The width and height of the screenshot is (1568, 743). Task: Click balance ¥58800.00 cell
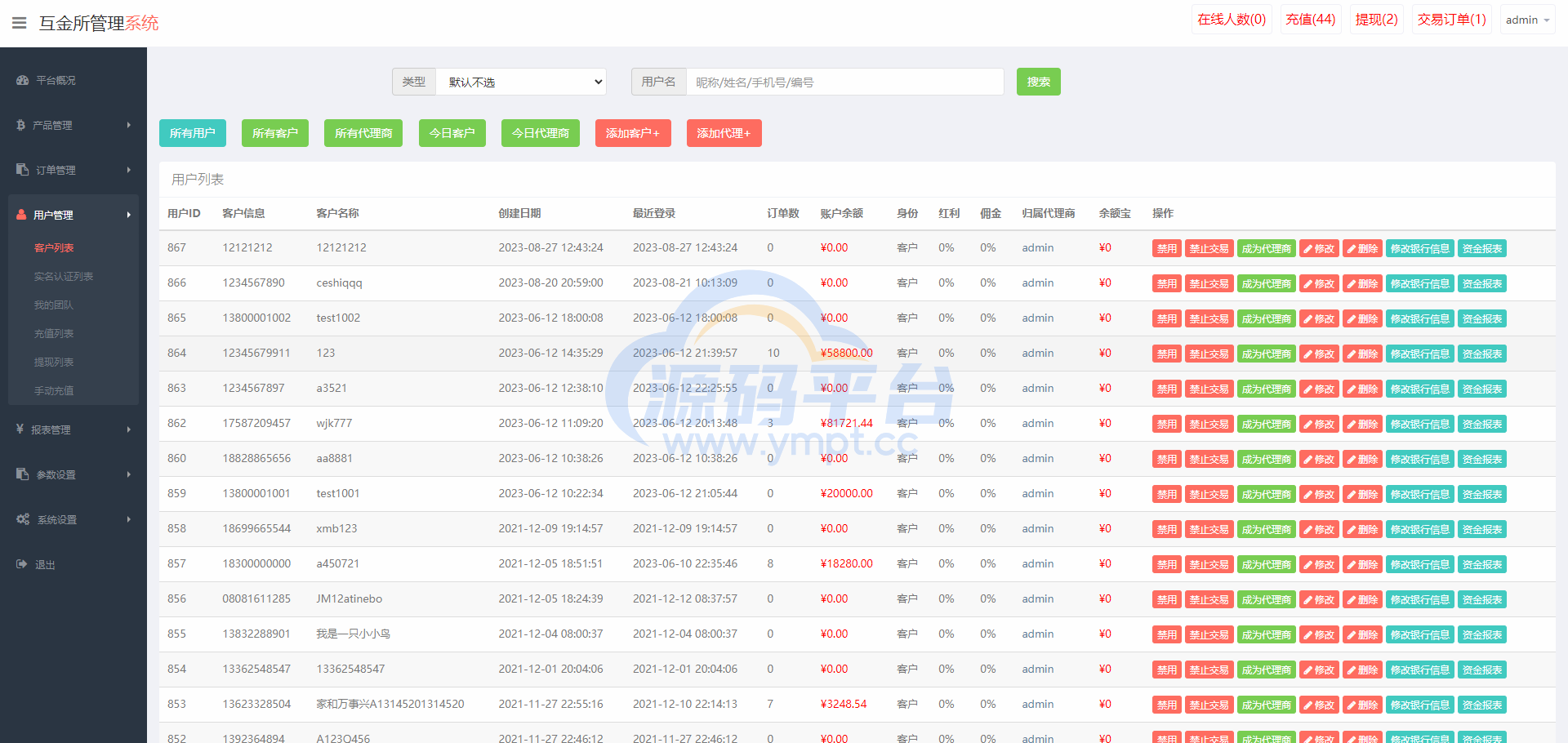pos(847,353)
